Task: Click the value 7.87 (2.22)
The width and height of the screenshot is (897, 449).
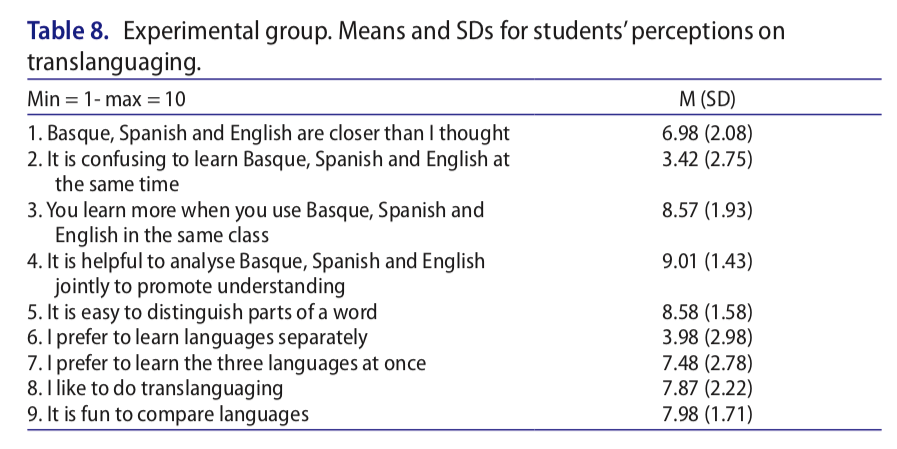Action: [x=706, y=388]
